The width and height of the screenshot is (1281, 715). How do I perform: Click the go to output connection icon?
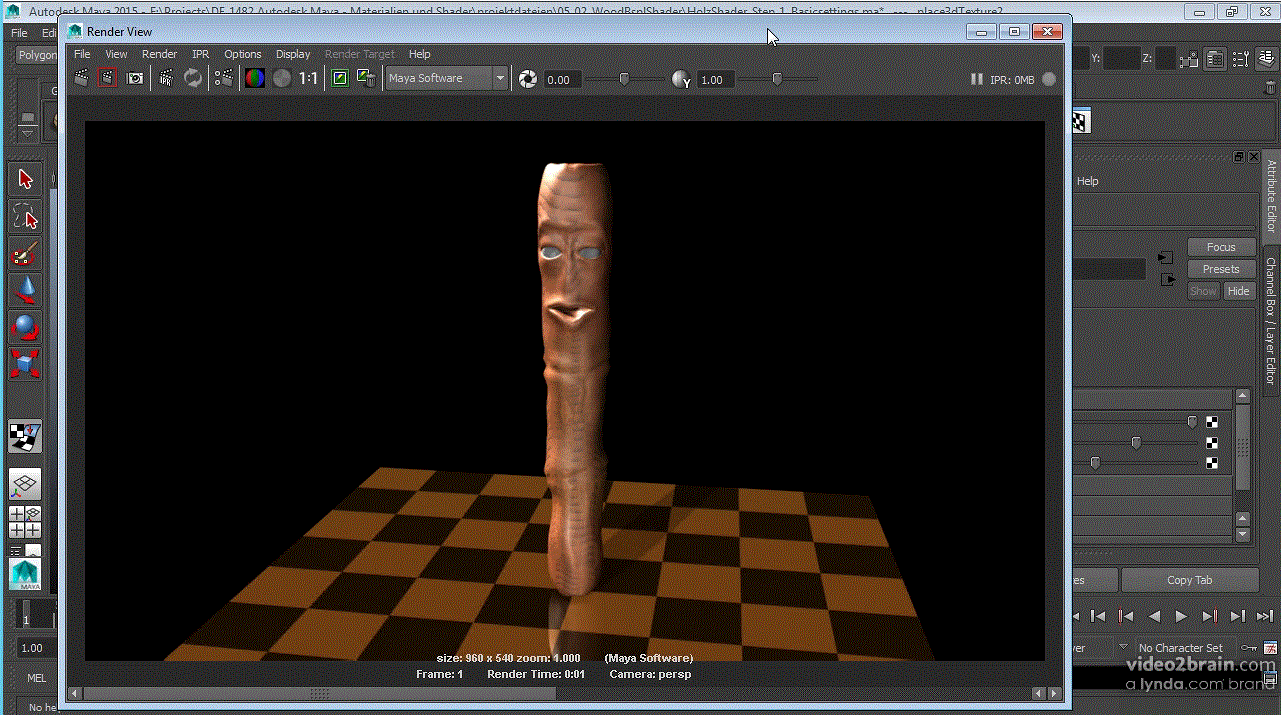coord(1168,280)
